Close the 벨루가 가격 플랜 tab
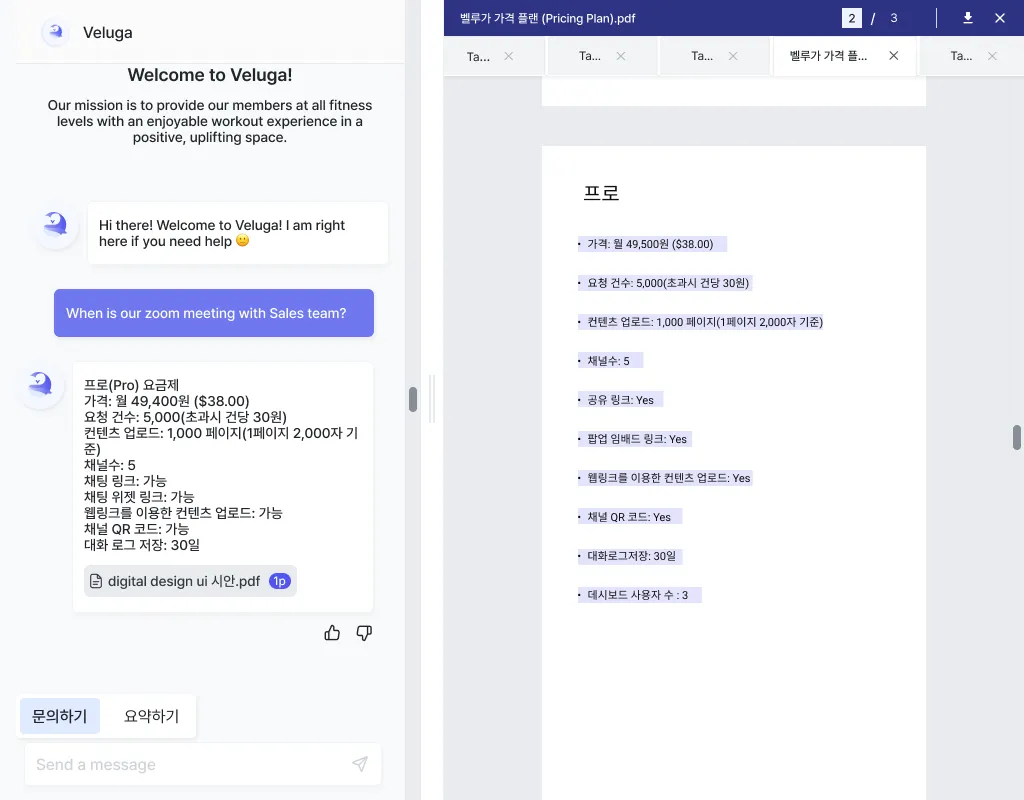Viewport: 1024px width, 800px height. pos(894,56)
